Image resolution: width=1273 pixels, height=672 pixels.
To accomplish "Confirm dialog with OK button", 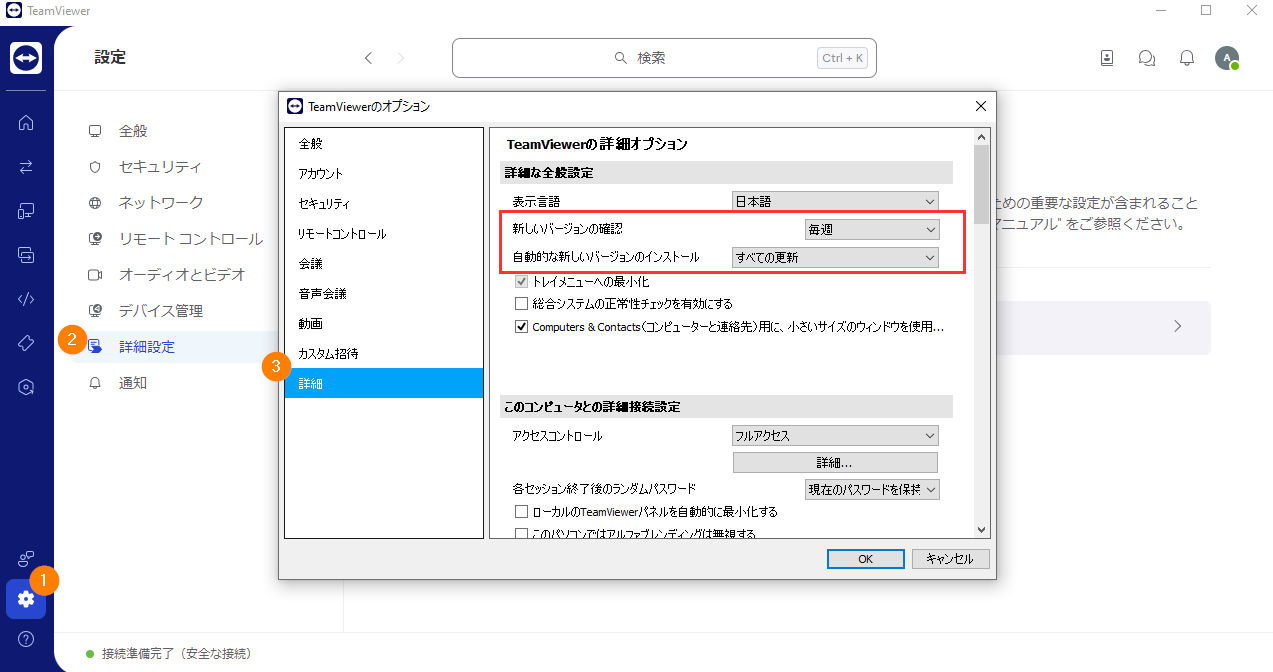I will pyautogui.click(x=866, y=559).
